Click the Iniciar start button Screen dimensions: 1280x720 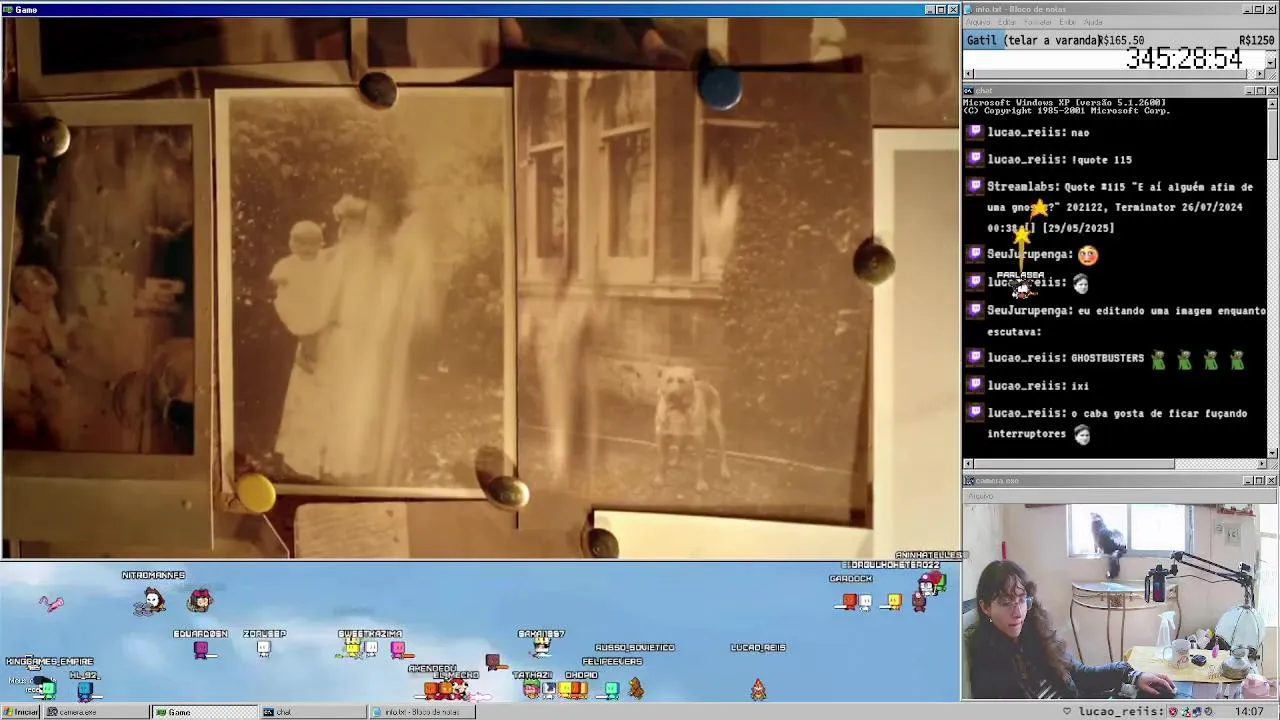20,712
